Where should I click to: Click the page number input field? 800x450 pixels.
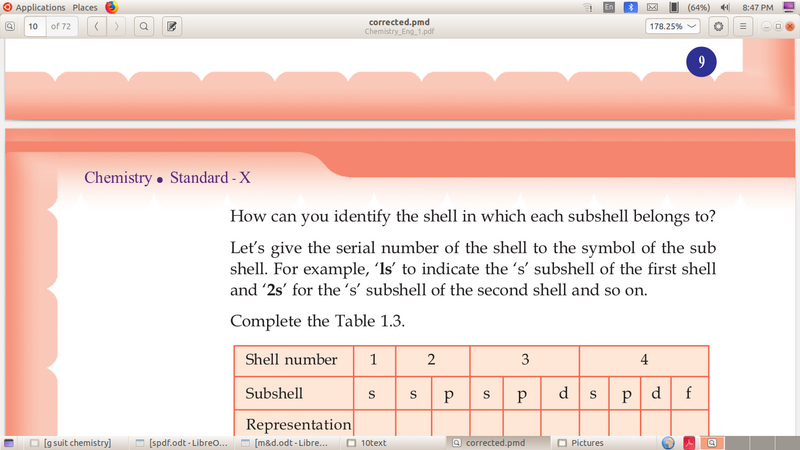pyautogui.click(x=34, y=26)
